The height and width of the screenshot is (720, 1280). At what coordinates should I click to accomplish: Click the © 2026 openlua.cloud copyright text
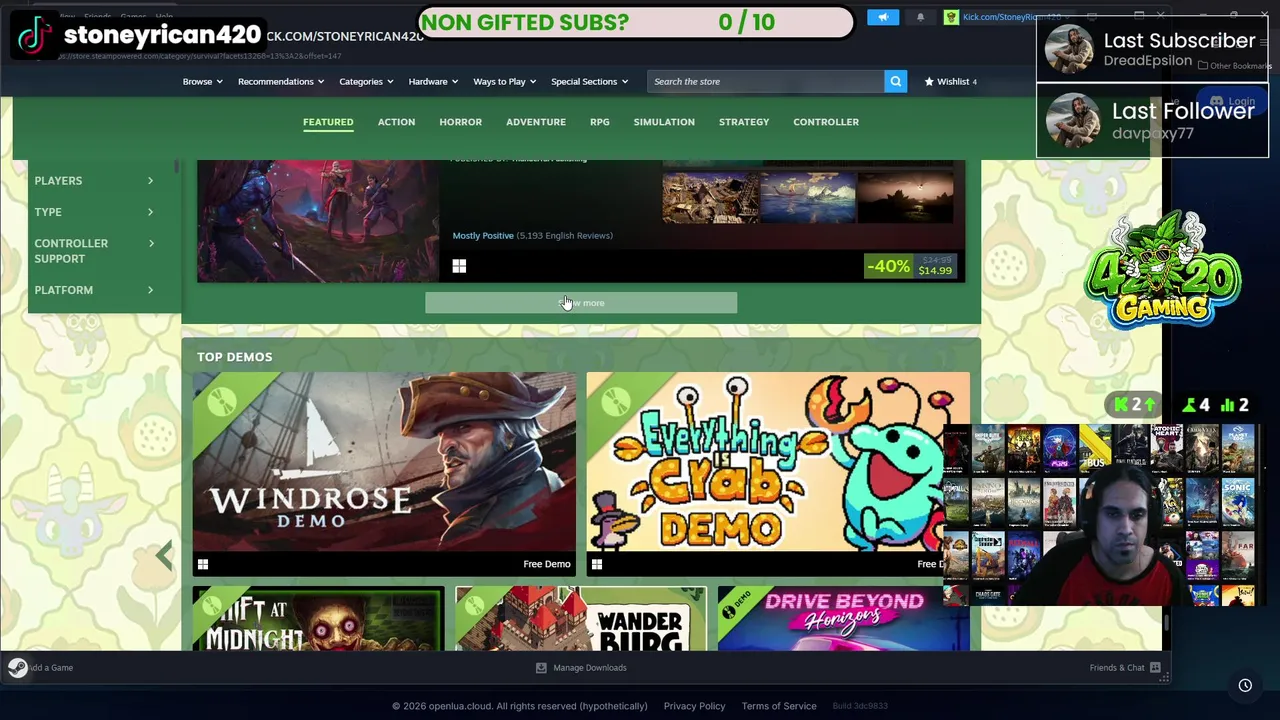click(x=520, y=706)
